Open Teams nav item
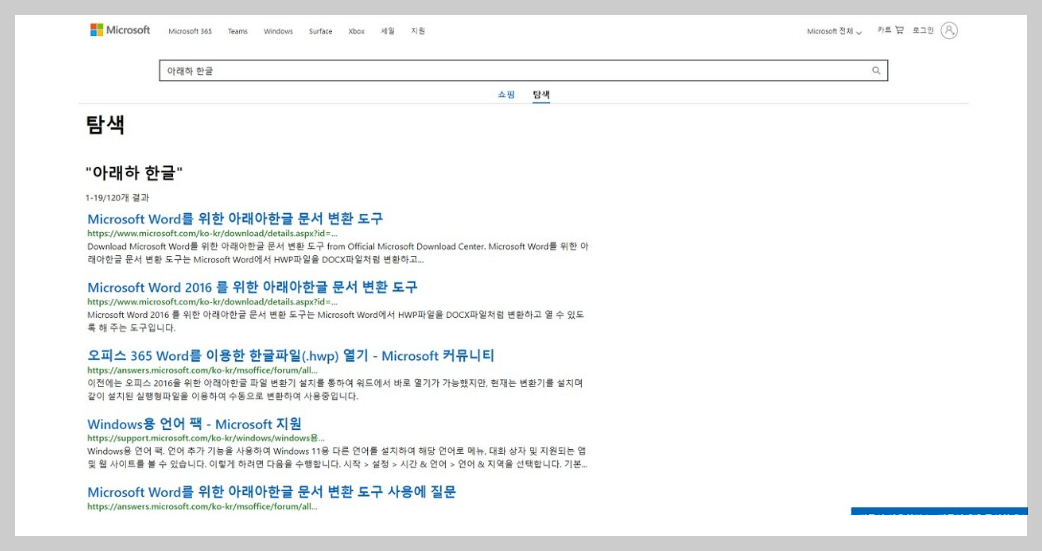The width and height of the screenshot is (1042, 551). pyautogui.click(x=237, y=31)
